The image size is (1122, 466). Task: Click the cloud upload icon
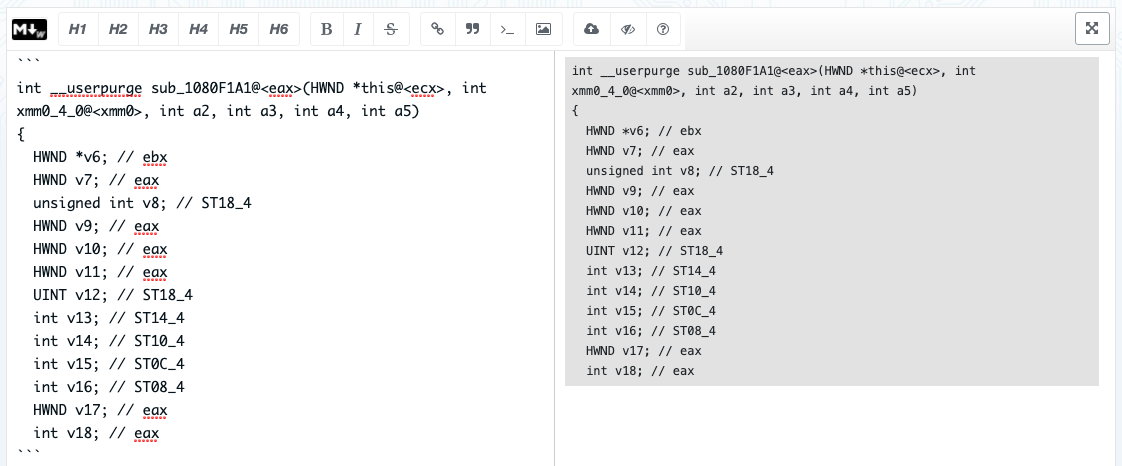pyautogui.click(x=591, y=29)
